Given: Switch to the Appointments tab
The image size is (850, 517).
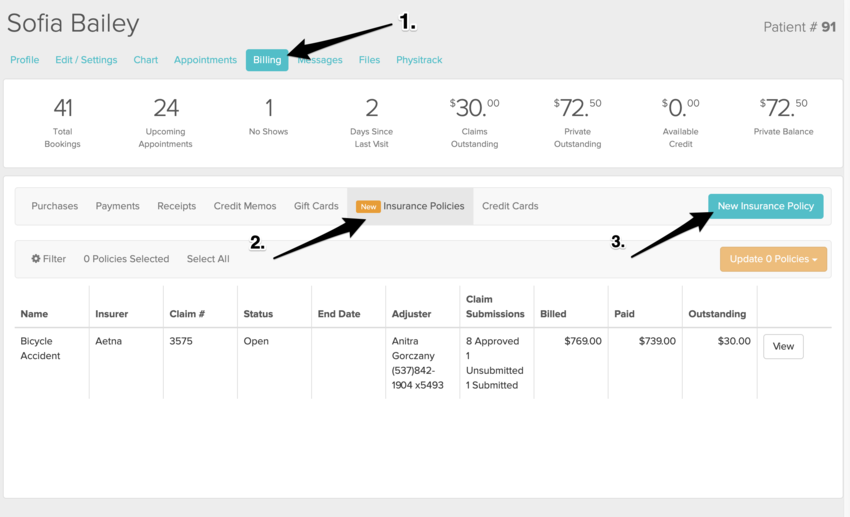Looking at the screenshot, I should (205, 60).
